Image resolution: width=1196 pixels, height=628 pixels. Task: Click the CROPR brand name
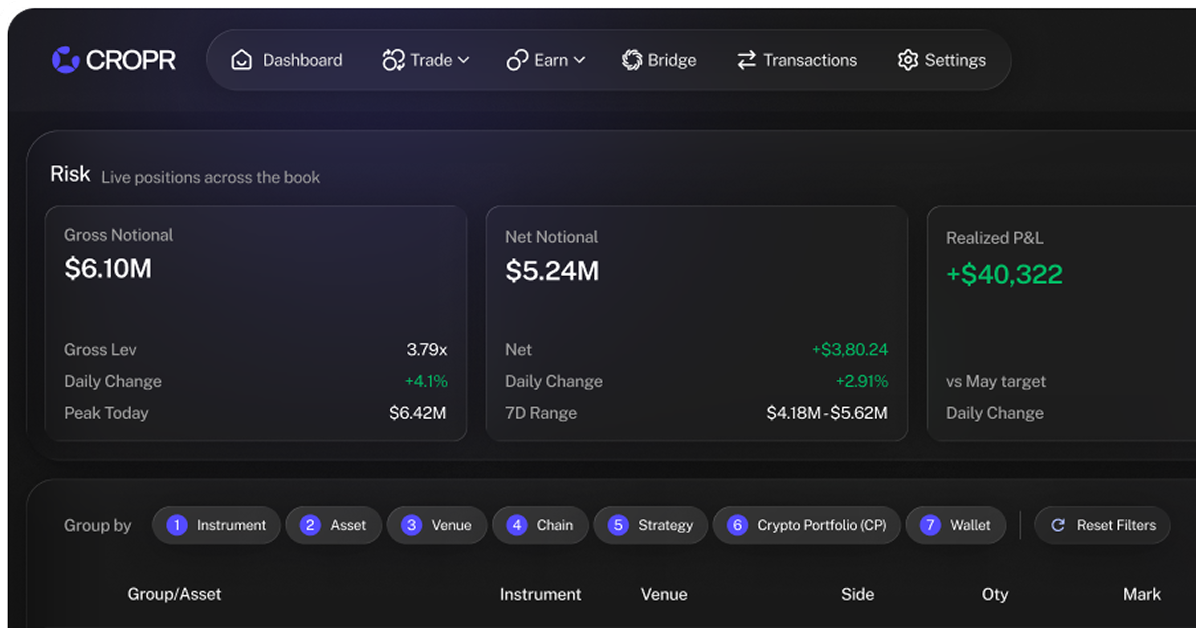click(x=130, y=60)
